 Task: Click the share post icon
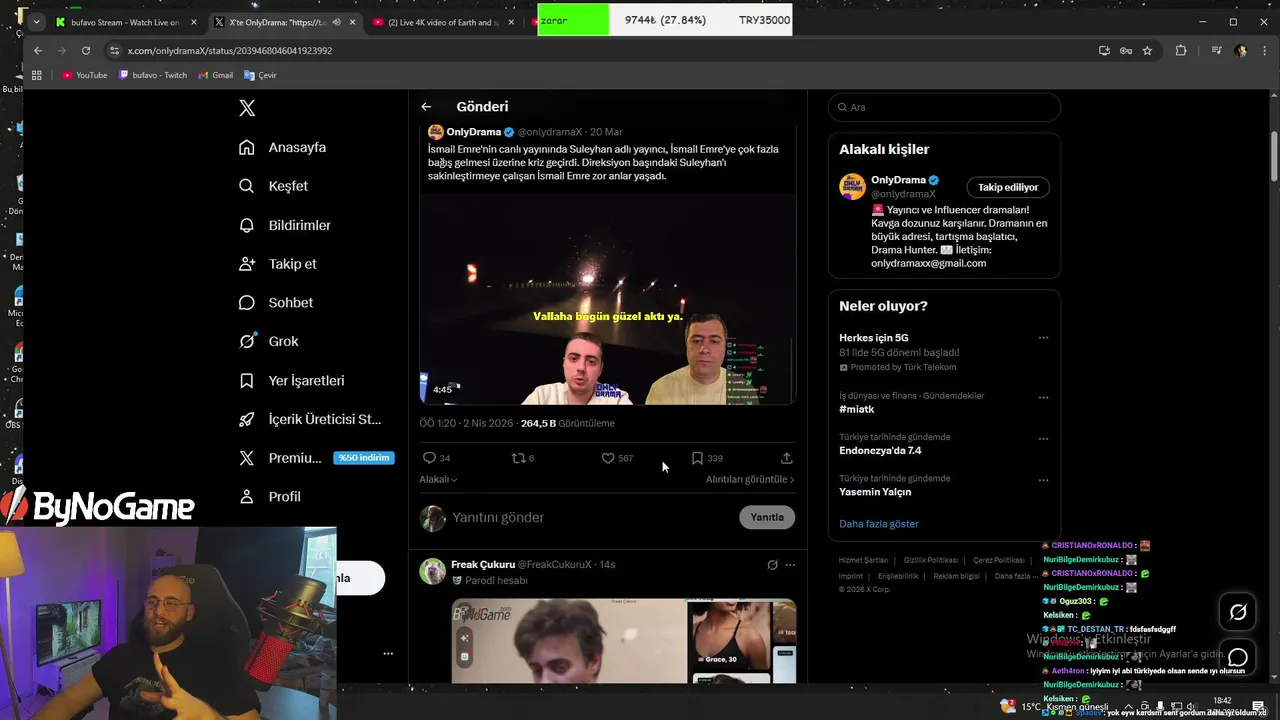pyautogui.click(x=787, y=458)
